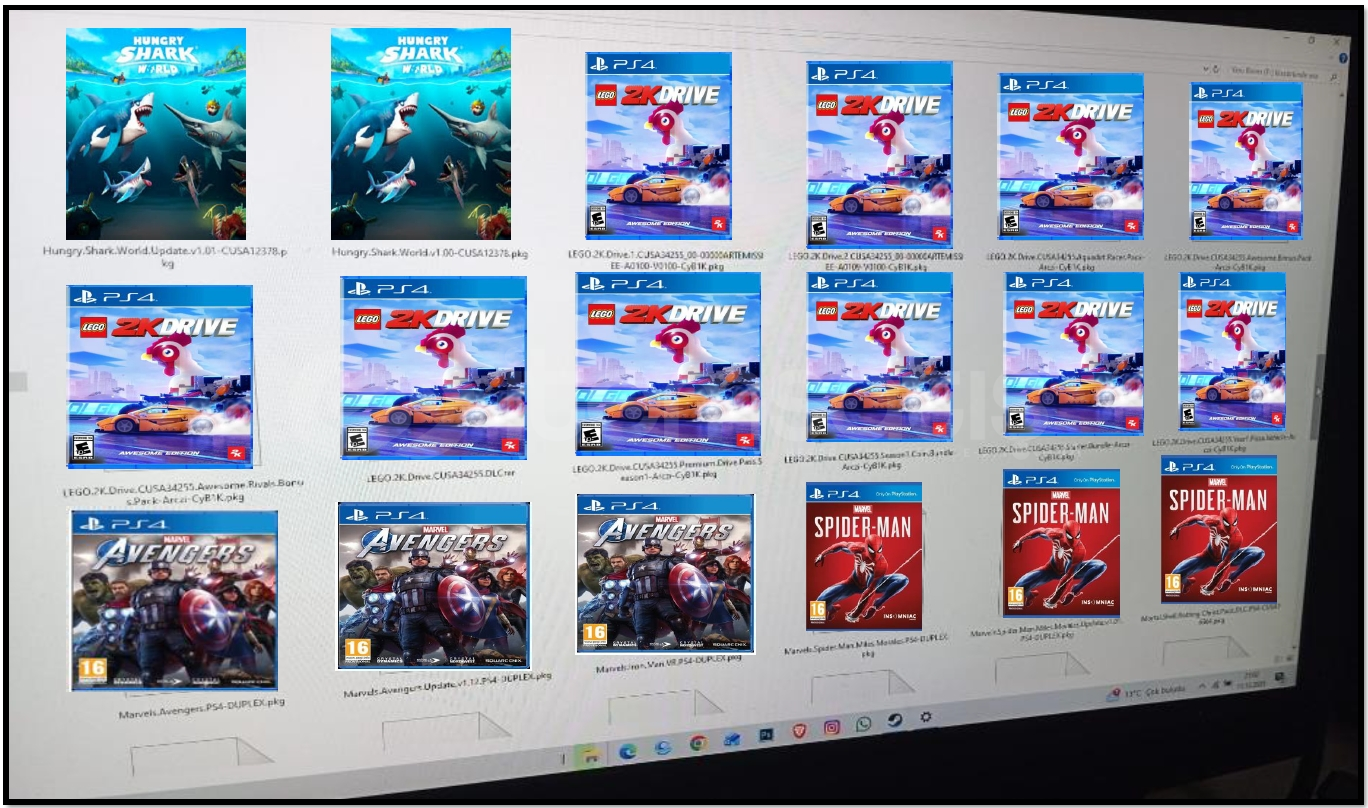This screenshot has height=808, width=1368.
Task: Select the LEGO 2K Drive Awesome Bonus Pack cover
Action: (1246, 160)
